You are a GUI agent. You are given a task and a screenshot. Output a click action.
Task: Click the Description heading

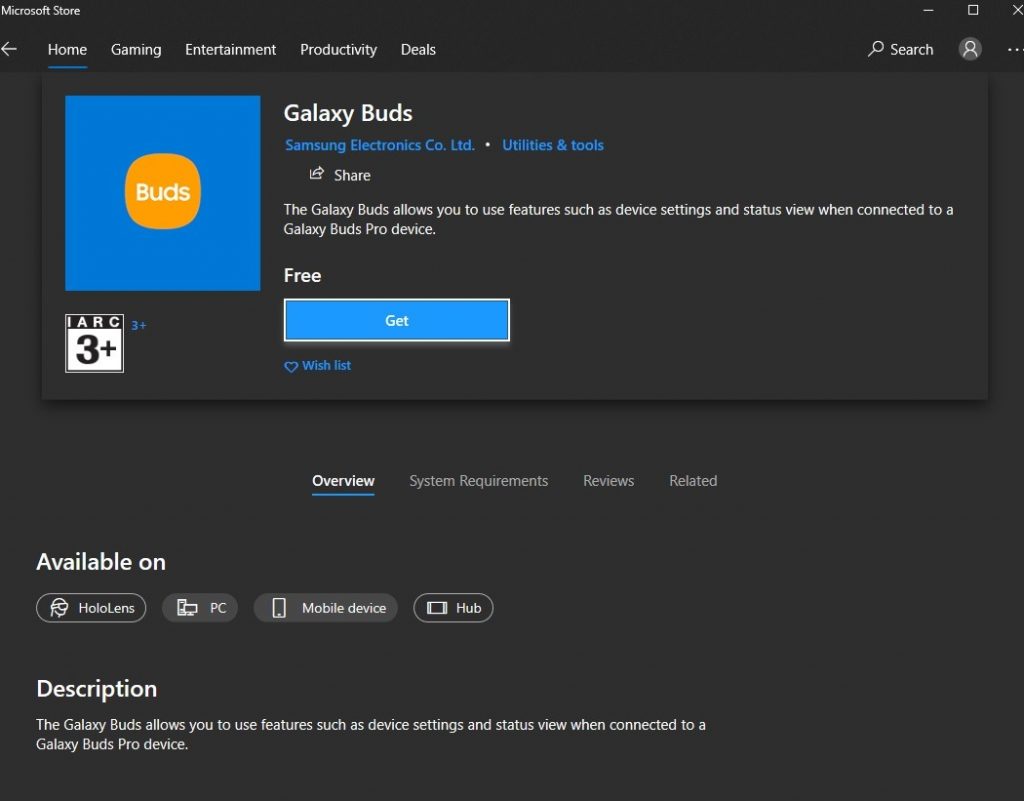(97, 689)
